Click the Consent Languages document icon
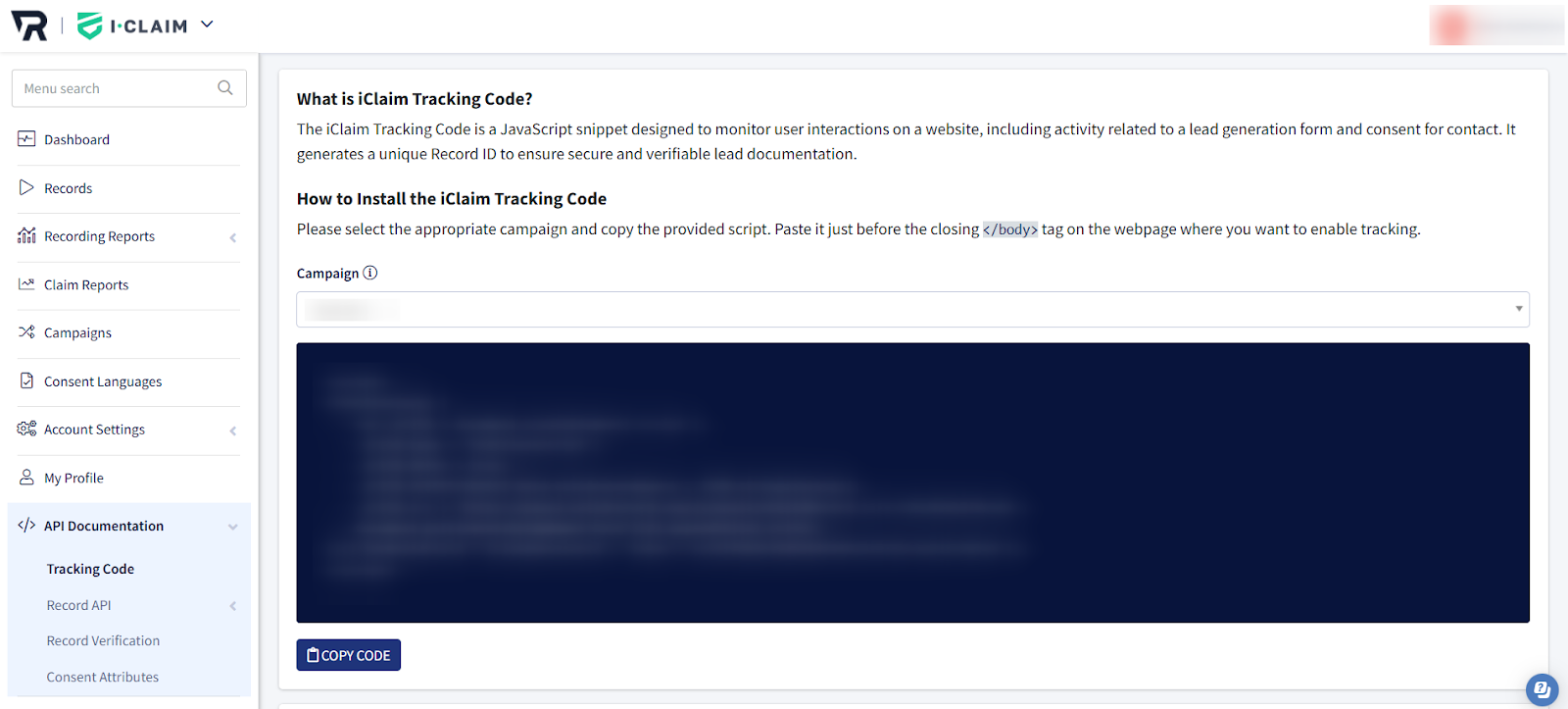 coord(26,380)
